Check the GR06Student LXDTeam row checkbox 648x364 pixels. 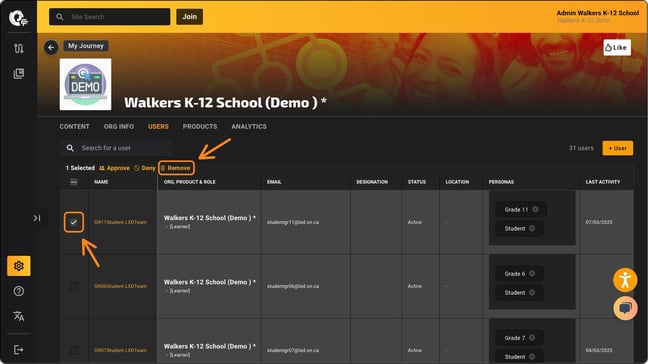click(74, 286)
